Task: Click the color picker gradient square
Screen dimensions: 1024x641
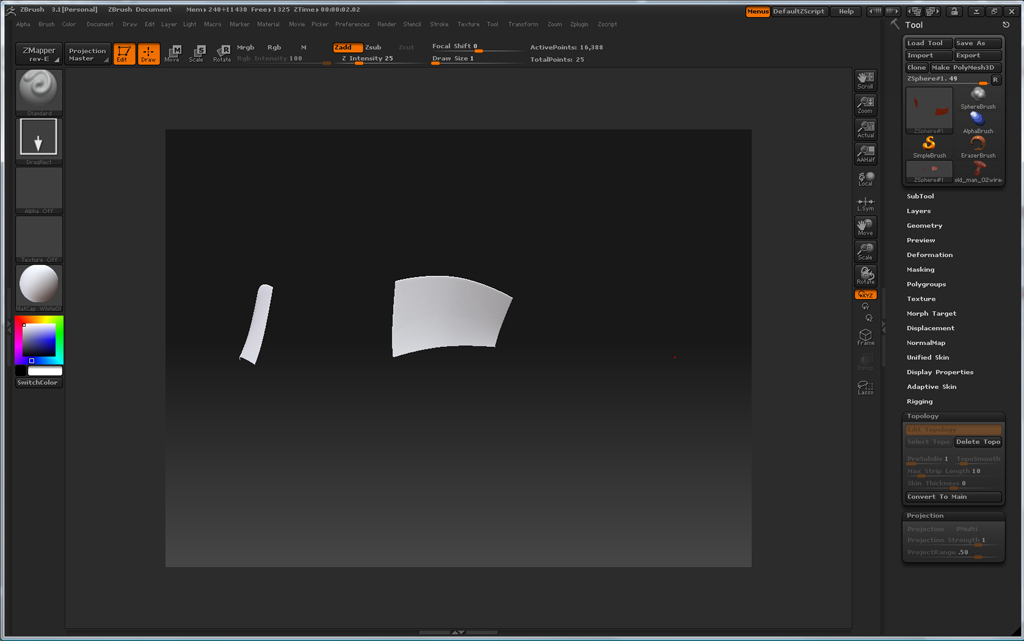Action: tap(39, 339)
